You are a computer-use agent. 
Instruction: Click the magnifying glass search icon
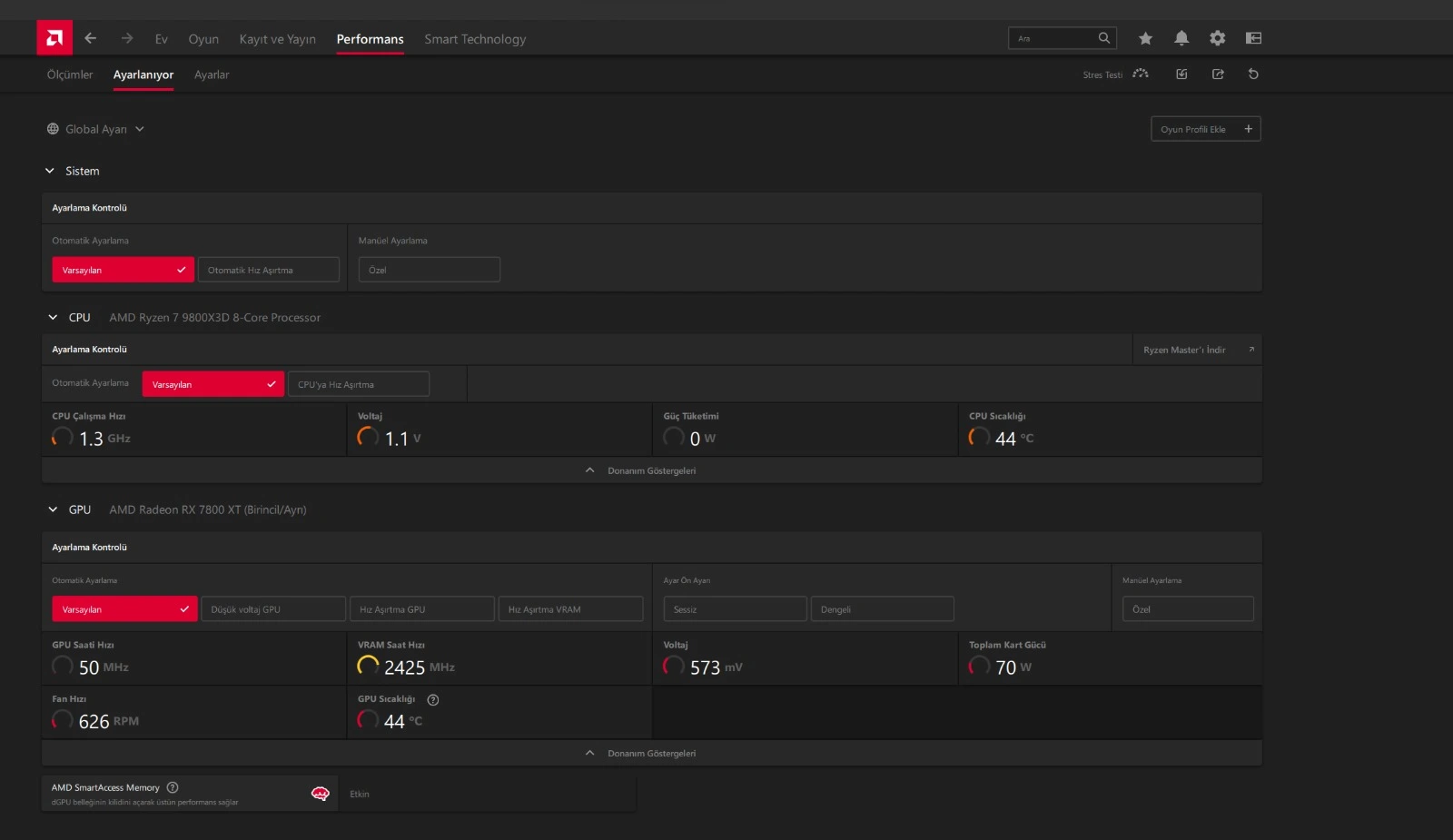click(1104, 38)
